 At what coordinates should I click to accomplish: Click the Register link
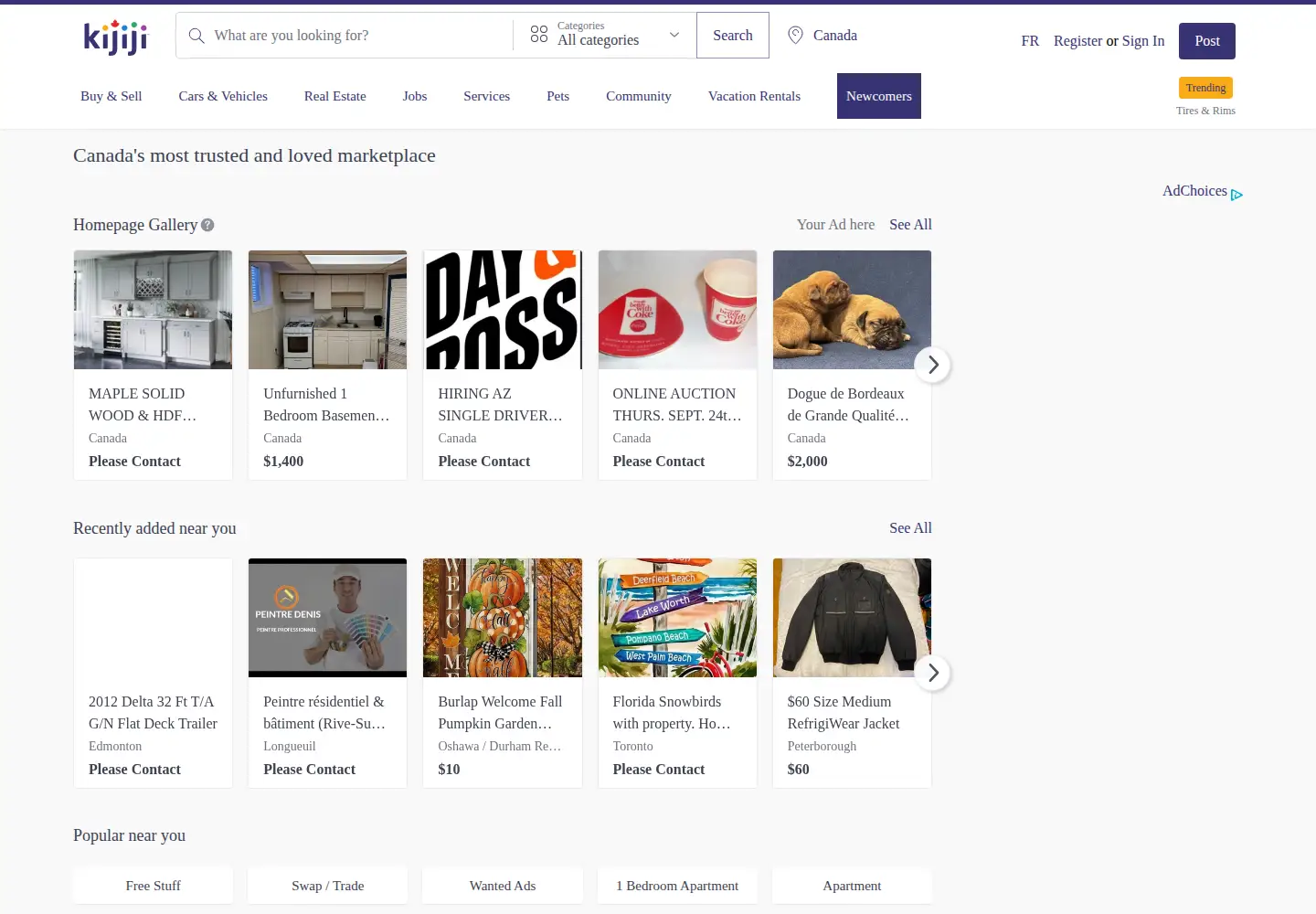tap(1078, 41)
